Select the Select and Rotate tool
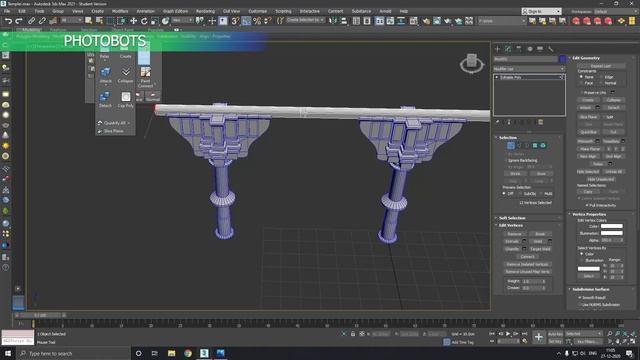Screen dimensions: 640x360 [144, 20]
